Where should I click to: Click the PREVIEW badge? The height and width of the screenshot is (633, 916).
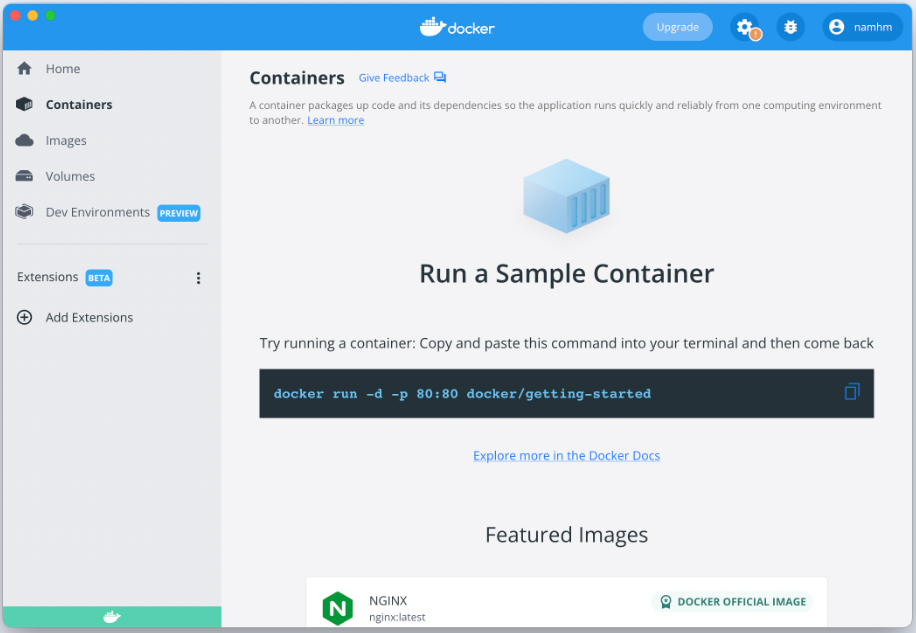pos(179,213)
